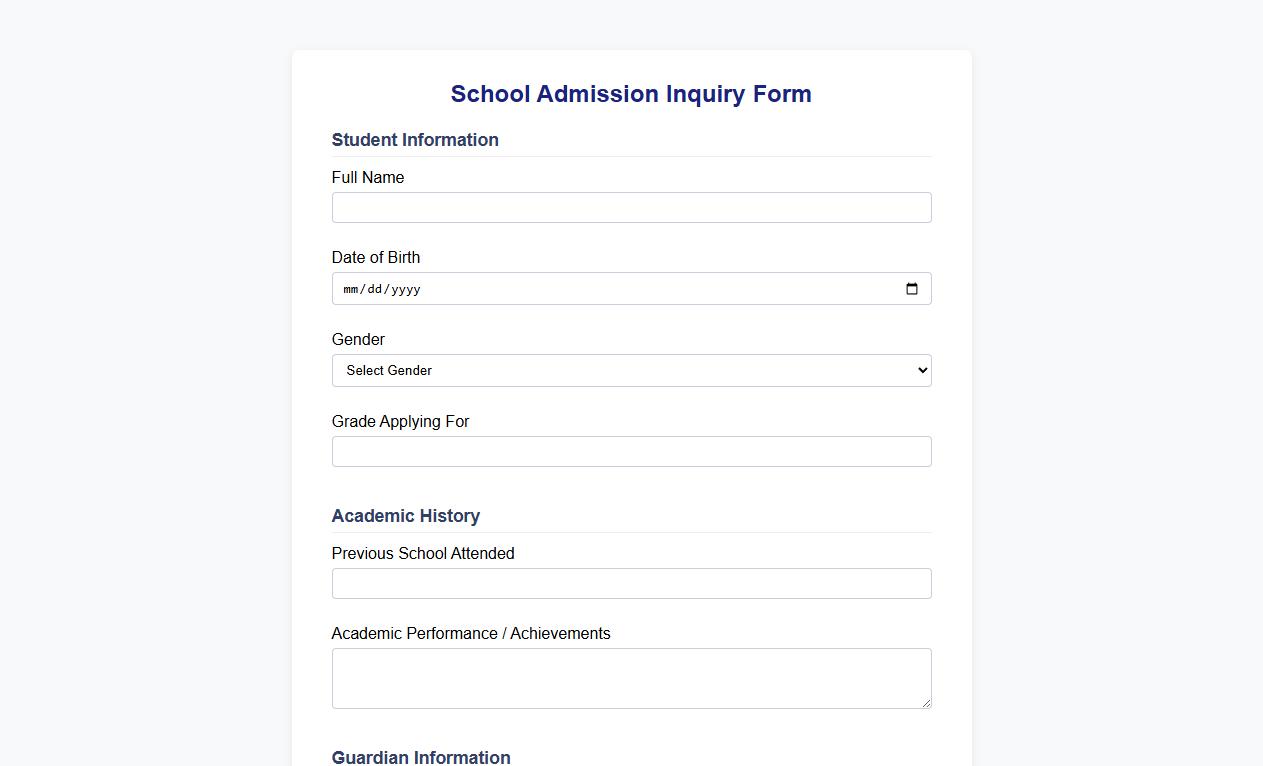Image resolution: width=1263 pixels, height=766 pixels.
Task: Click the Gender label
Action: point(358,339)
